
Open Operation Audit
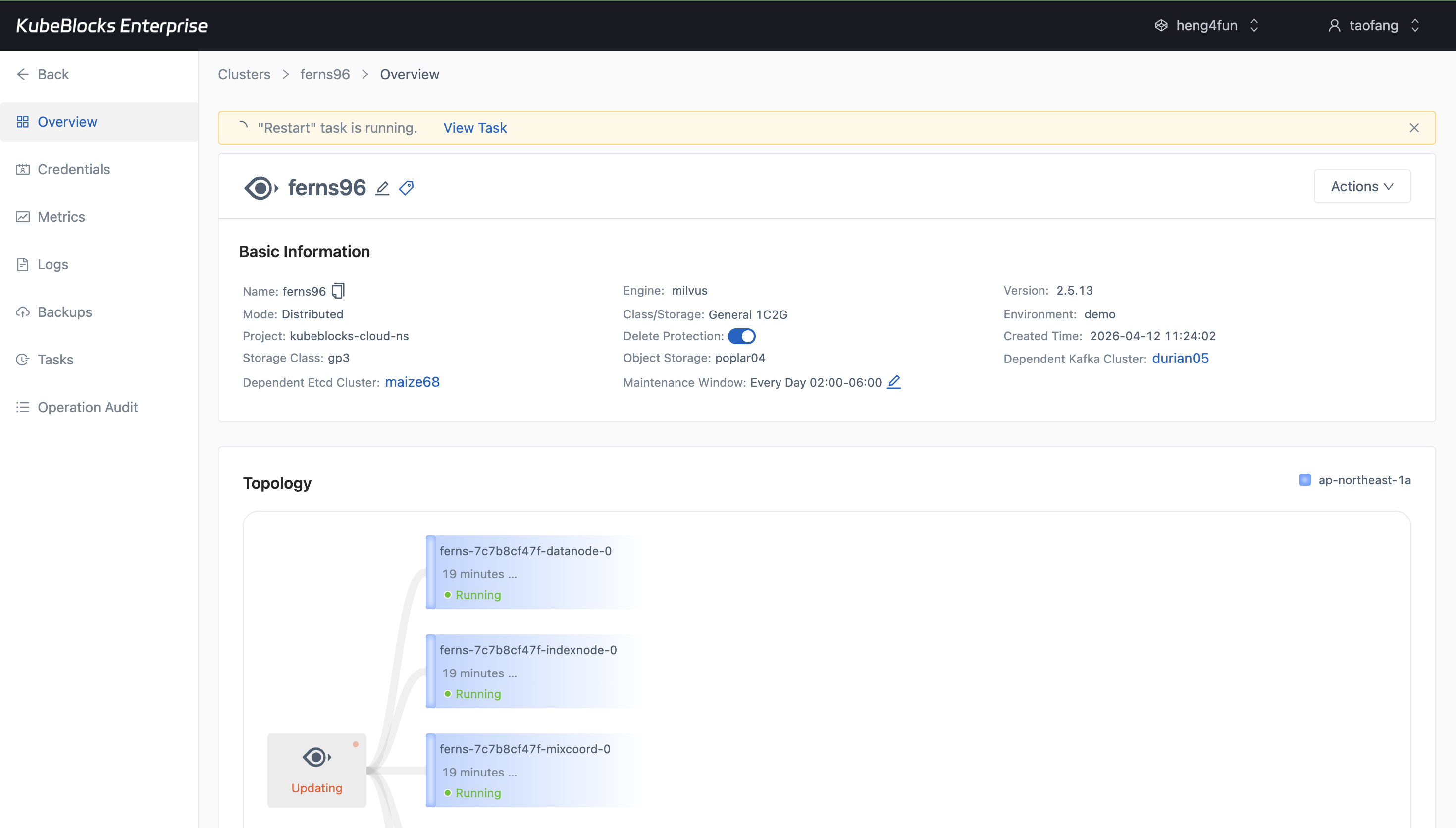(88, 407)
